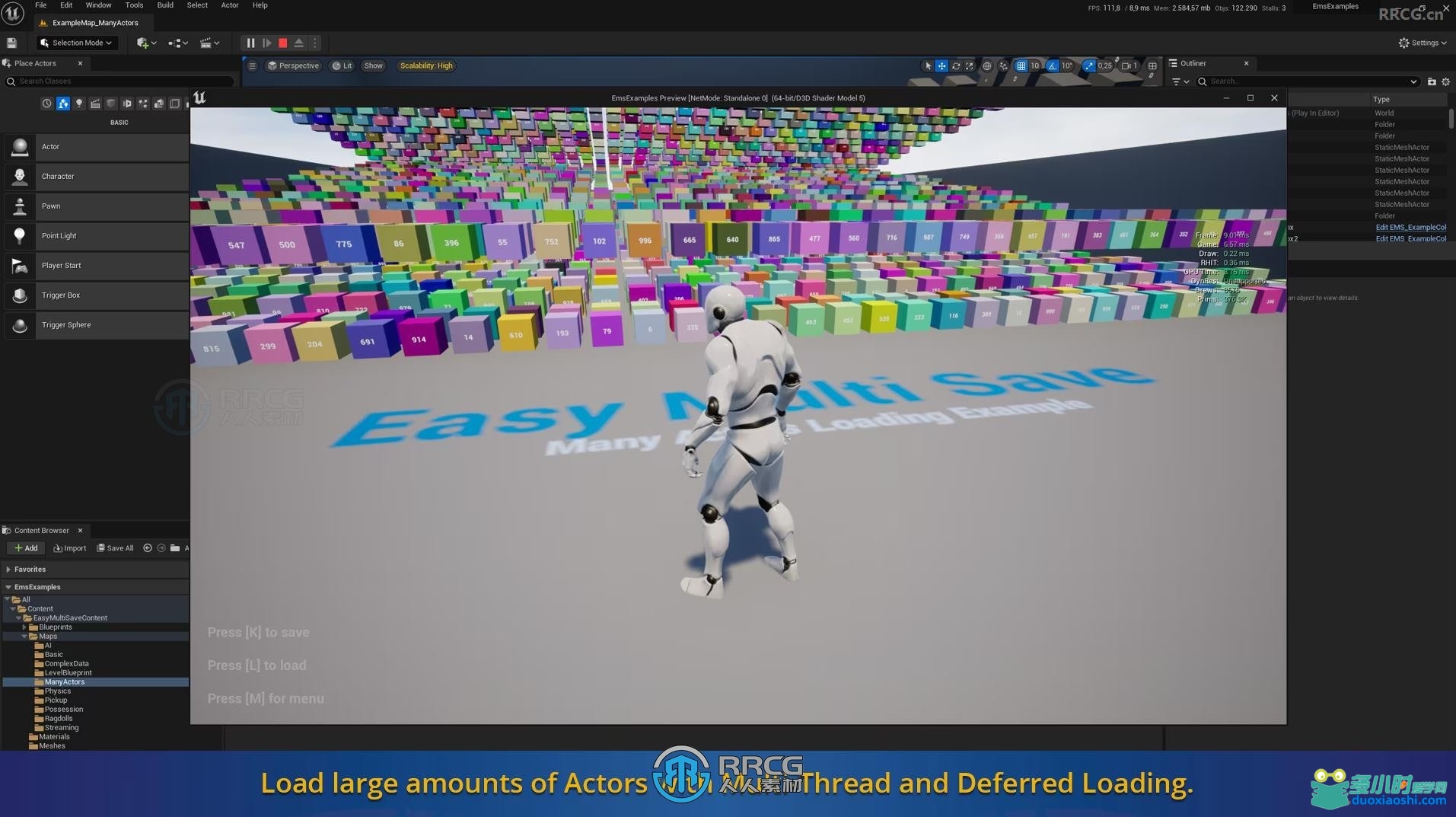
Task: Click Save All in Content Browser
Action: click(115, 548)
